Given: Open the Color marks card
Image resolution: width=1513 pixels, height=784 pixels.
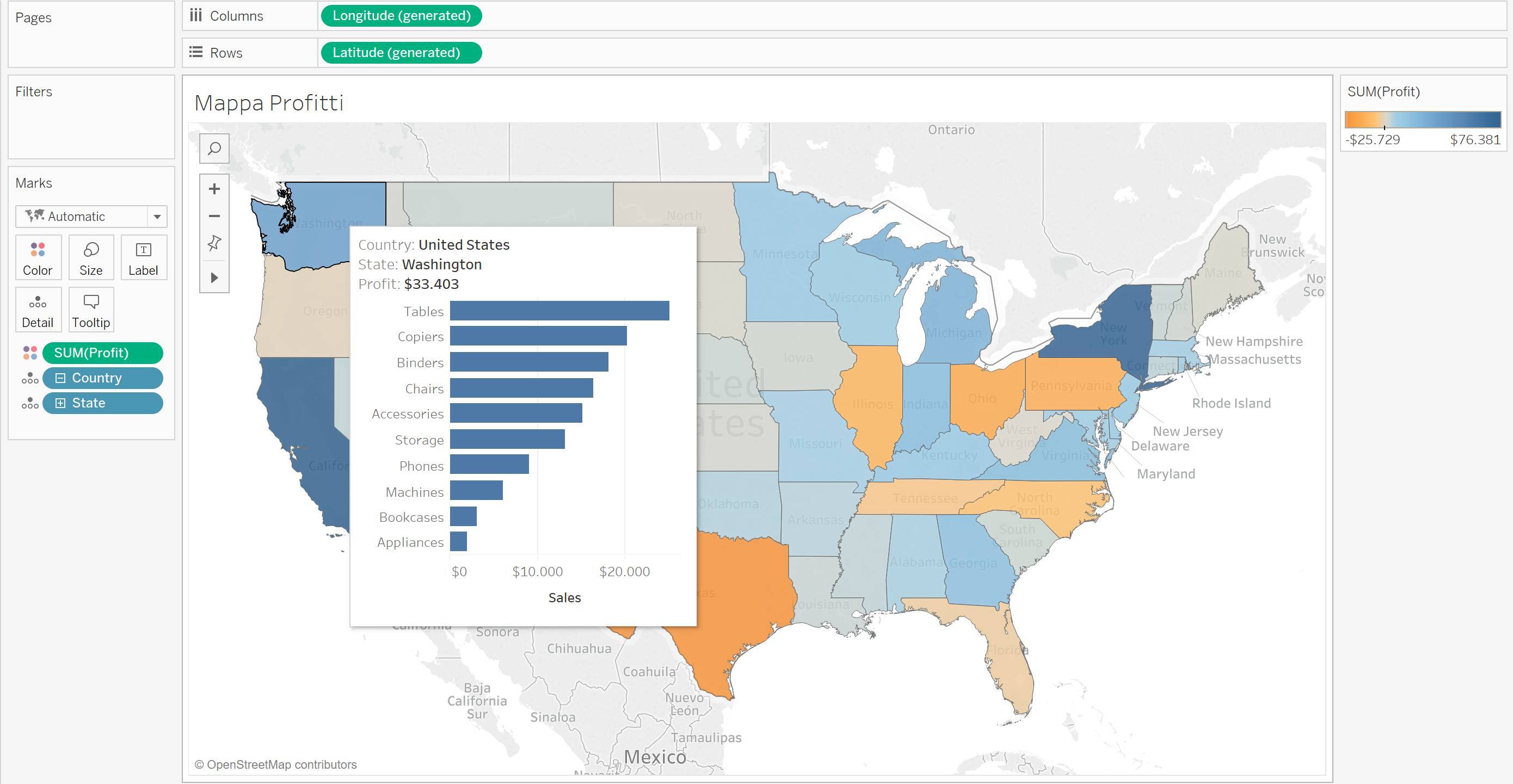Looking at the screenshot, I should tap(38, 258).
